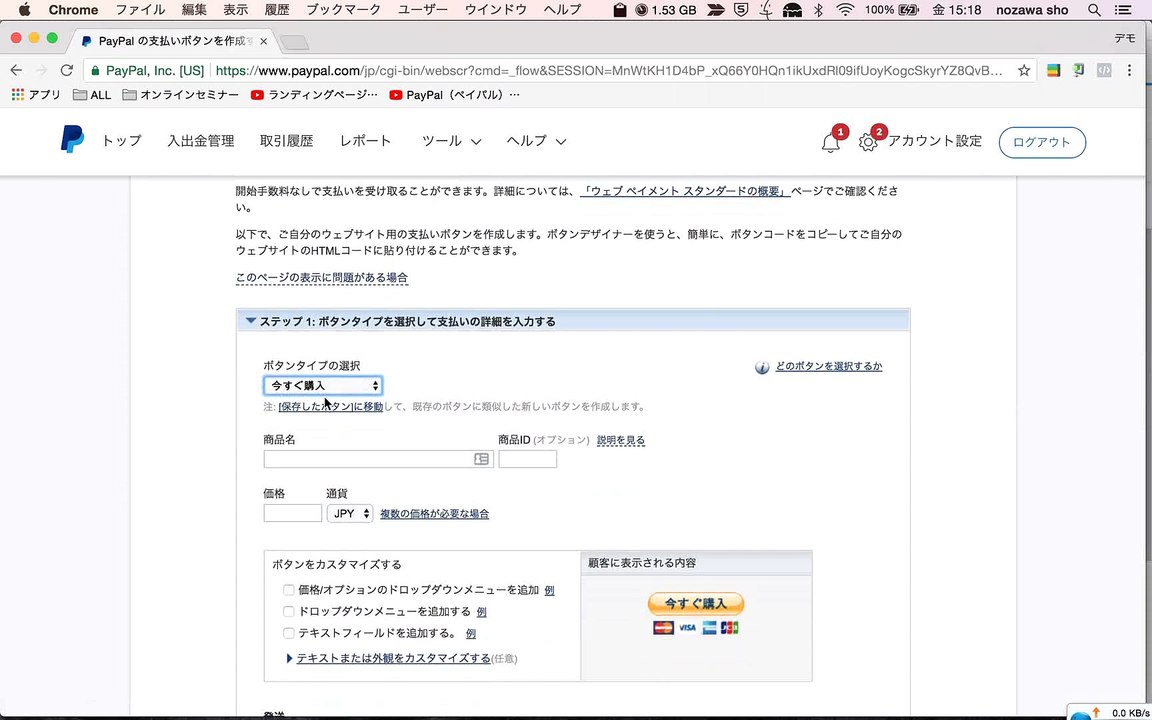Image resolution: width=1152 pixels, height=720 pixels.
Task: Open 取引履歴 navigation item
Action: click(287, 141)
